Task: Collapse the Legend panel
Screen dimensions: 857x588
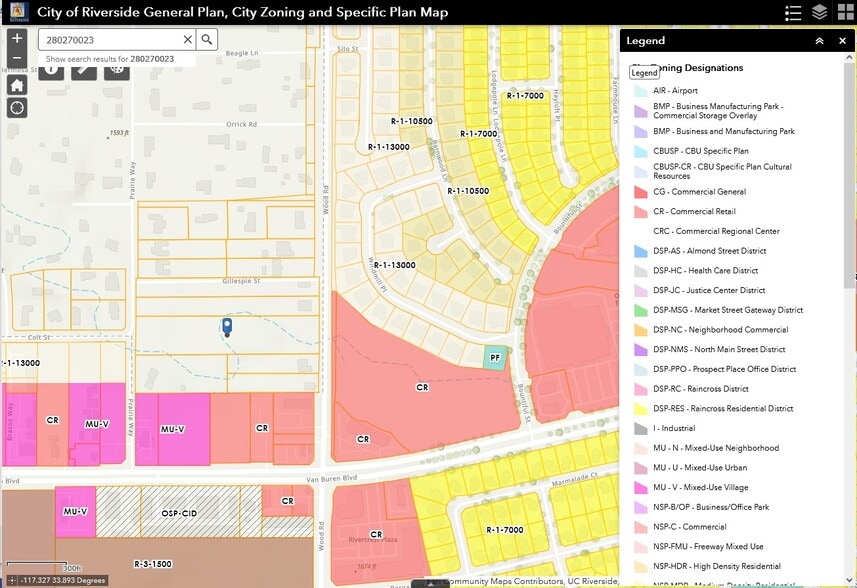Action: tap(819, 41)
